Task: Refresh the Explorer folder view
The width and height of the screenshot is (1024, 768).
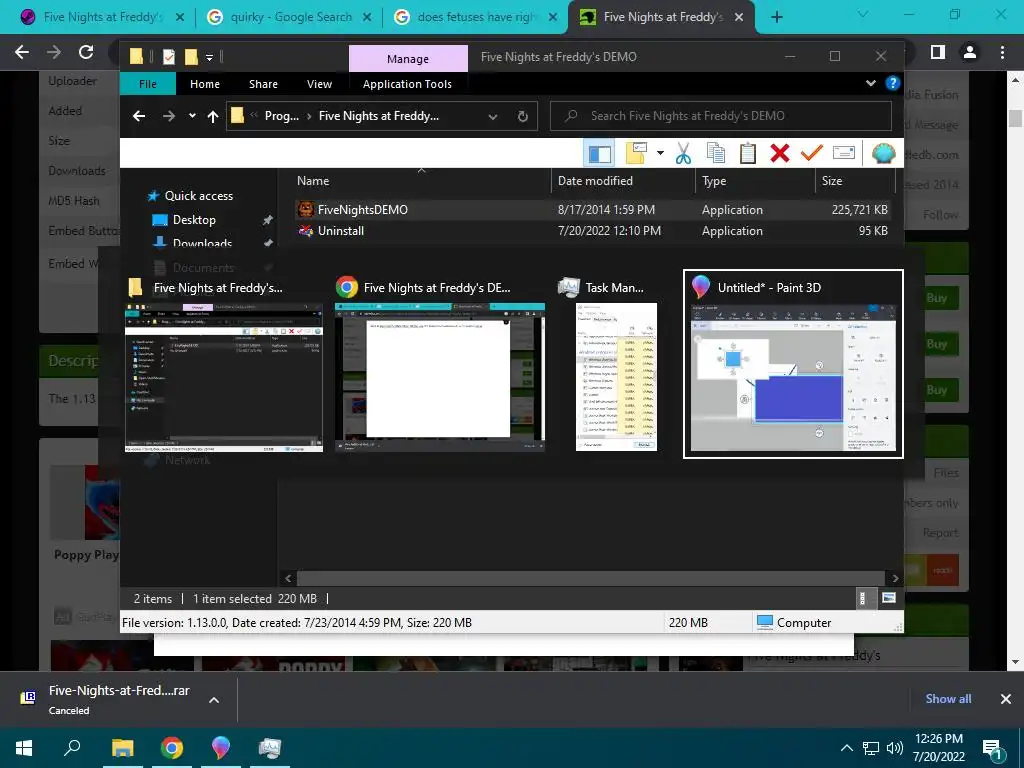Action: [522, 116]
